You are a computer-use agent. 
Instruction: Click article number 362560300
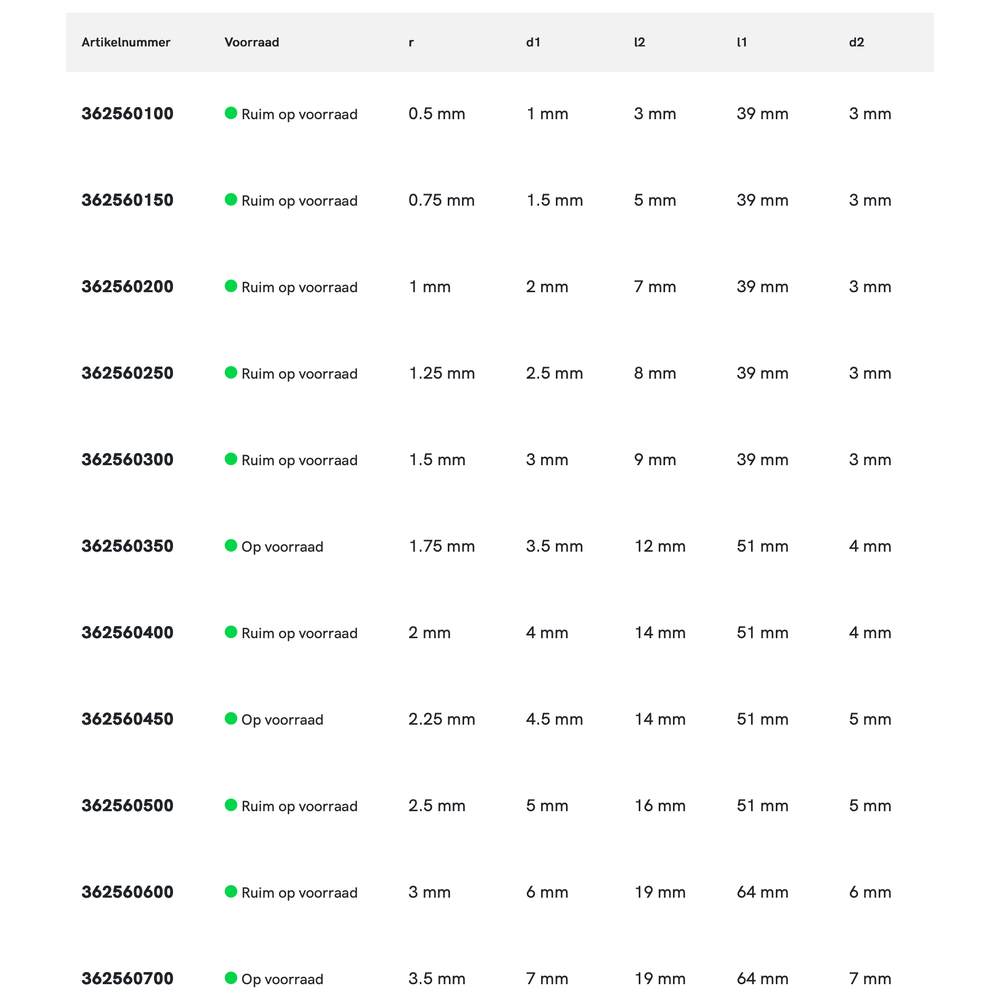[127, 460]
